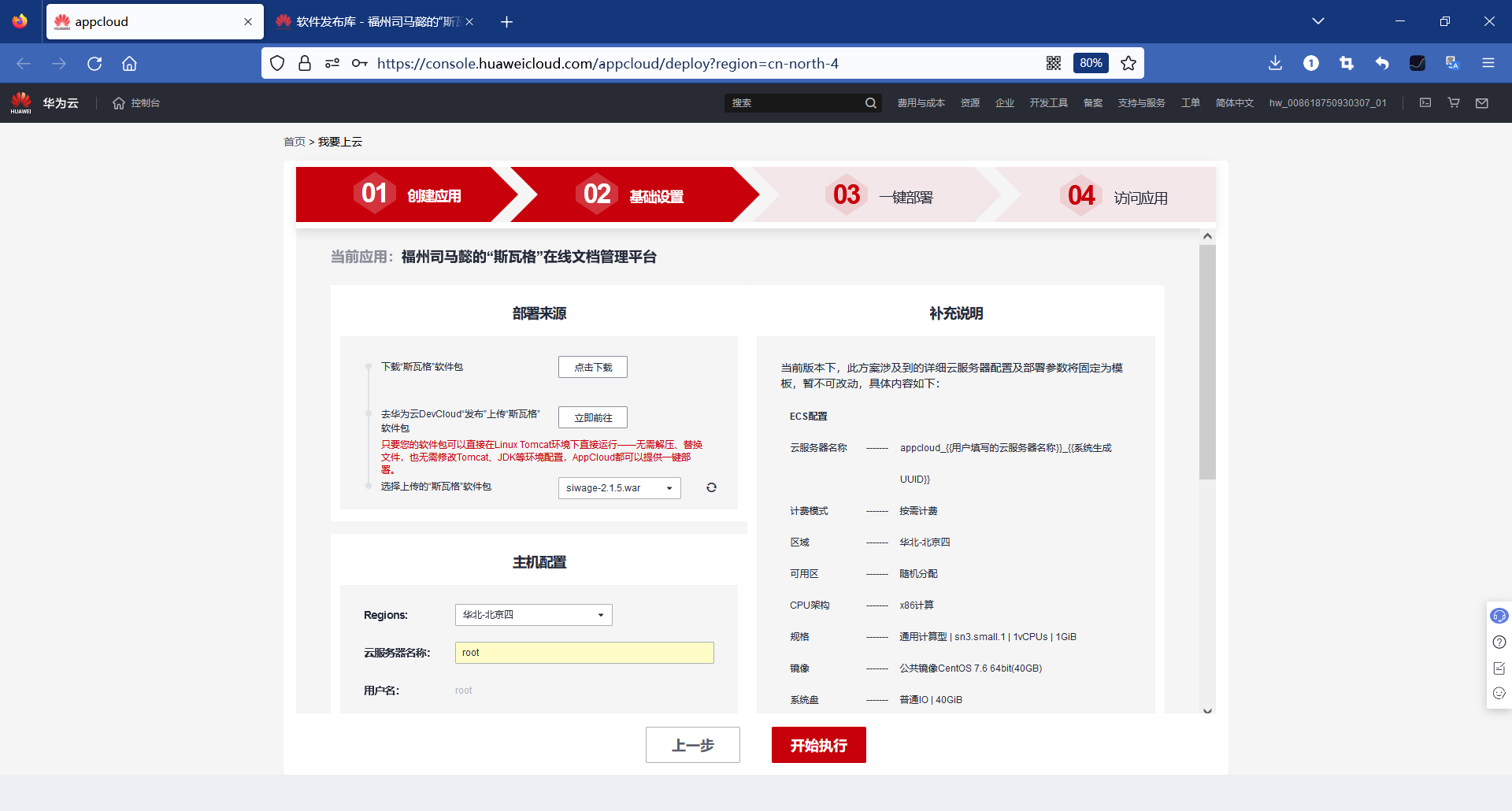This screenshot has width=1512, height=811.
Task: Click the 80% zoom indicator in address bar
Action: tap(1091, 63)
